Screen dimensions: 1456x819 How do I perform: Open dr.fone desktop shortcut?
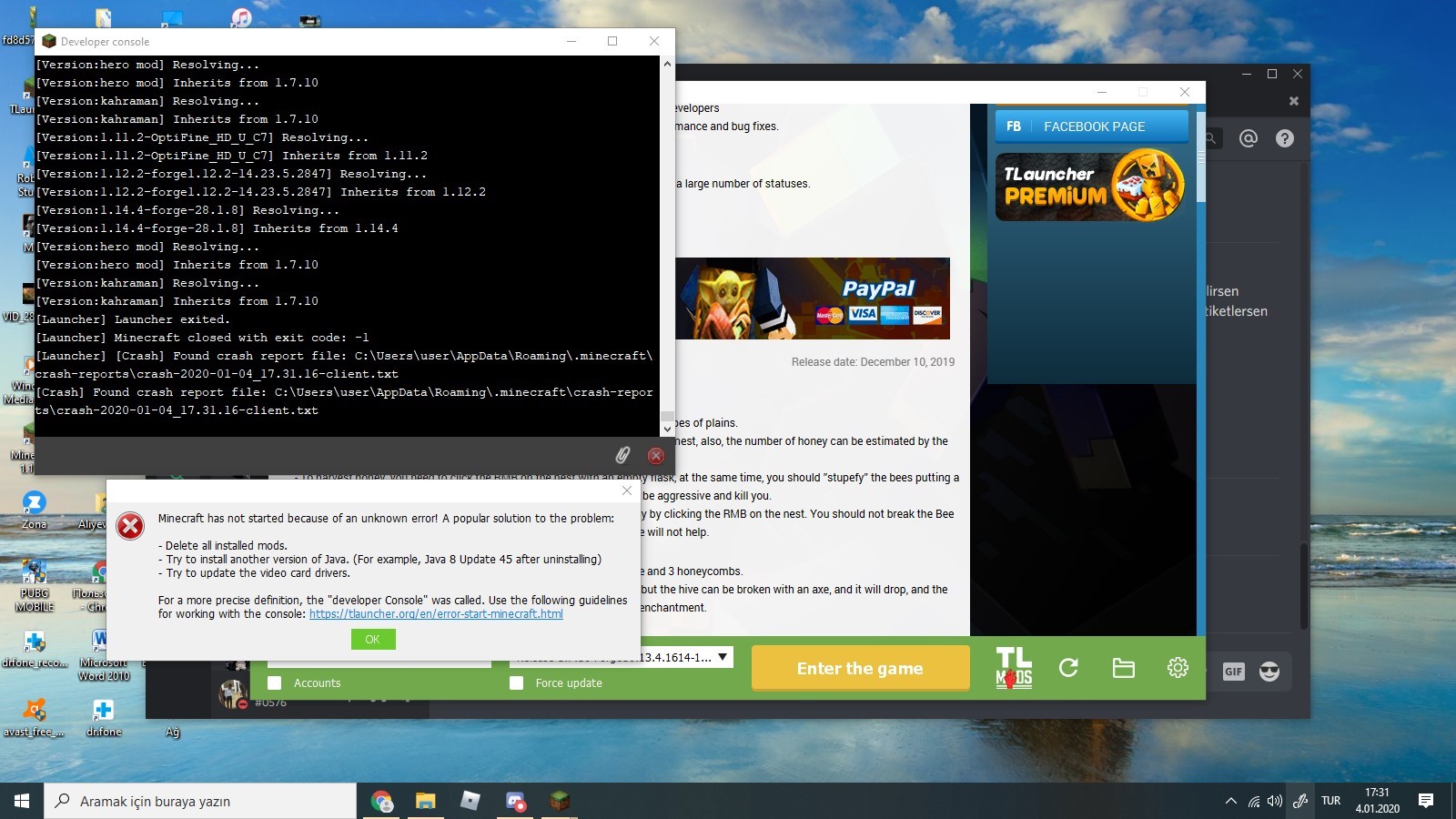tap(104, 717)
